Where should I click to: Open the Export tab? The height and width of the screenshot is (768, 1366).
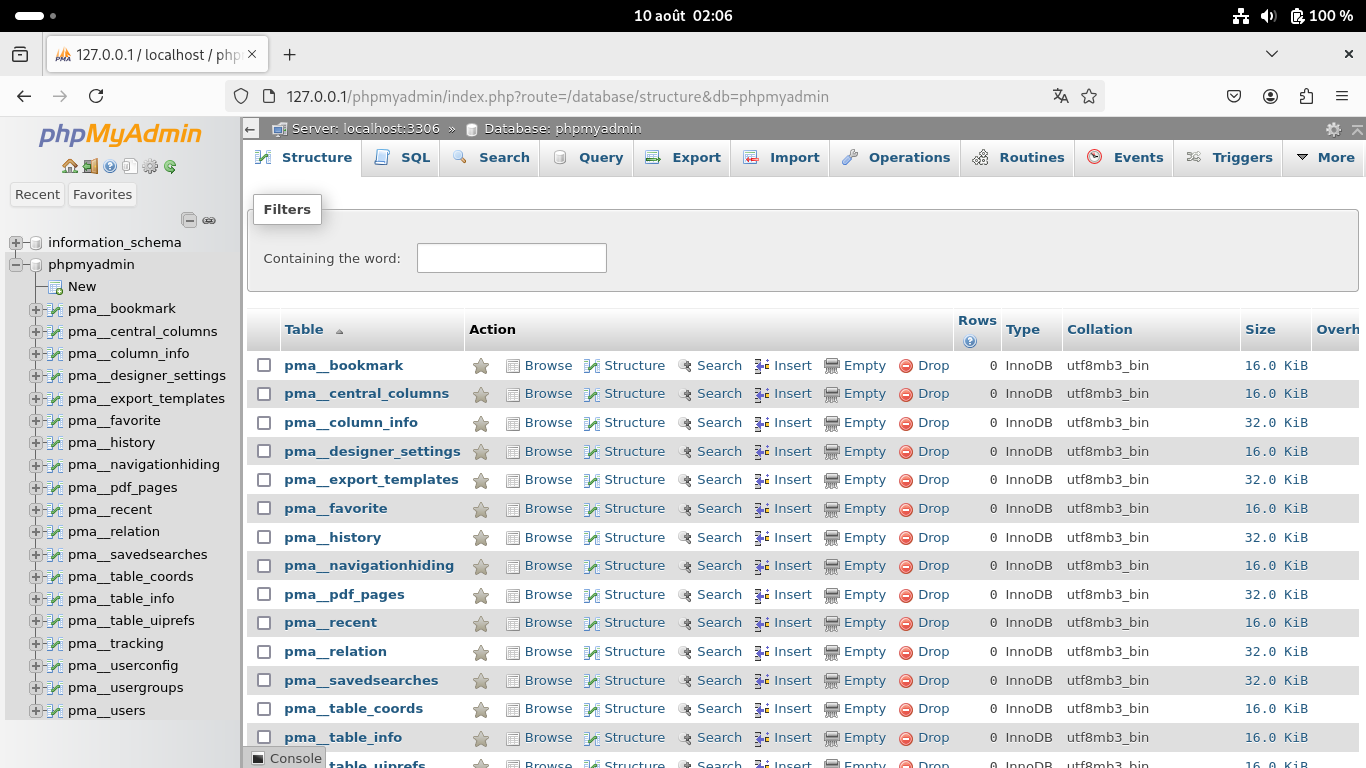[x=683, y=157]
